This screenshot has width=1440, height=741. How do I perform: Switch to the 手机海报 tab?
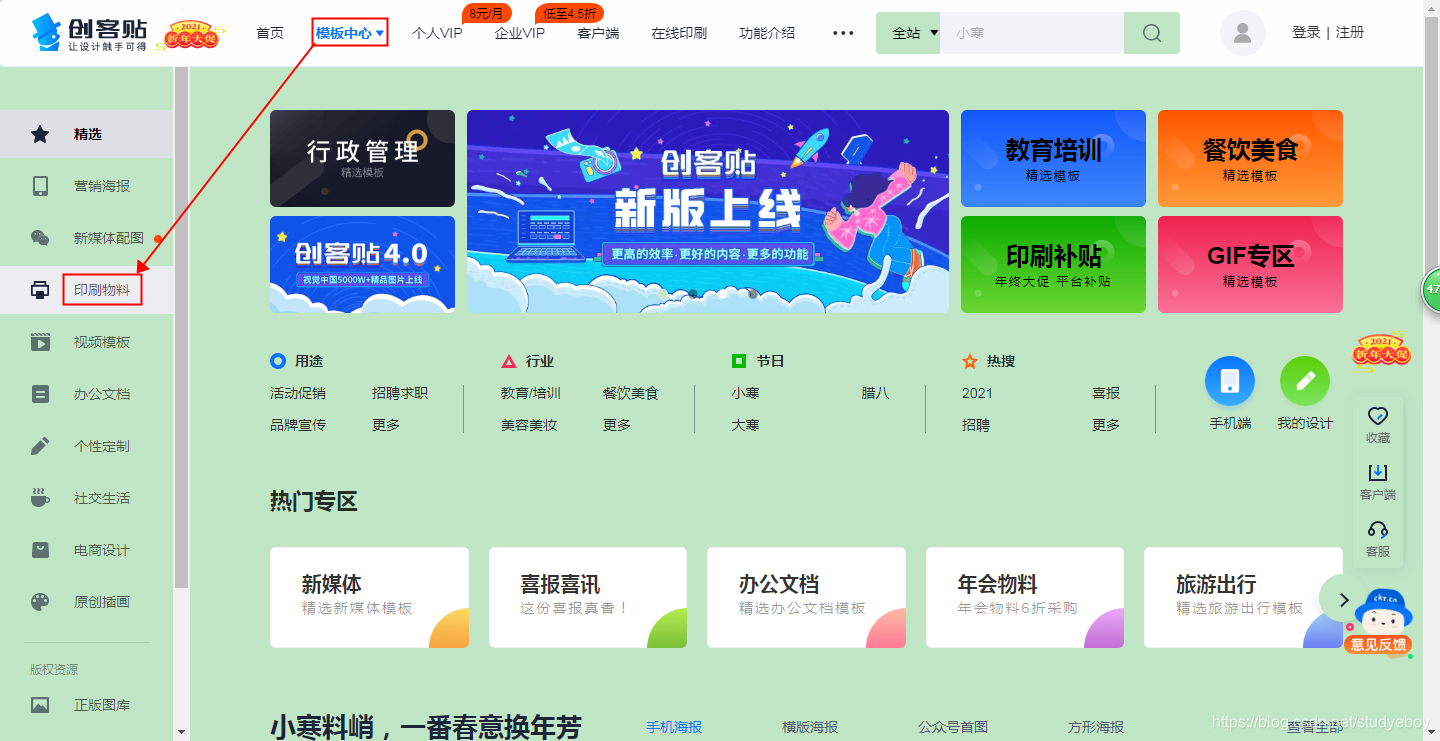[674, 727]
